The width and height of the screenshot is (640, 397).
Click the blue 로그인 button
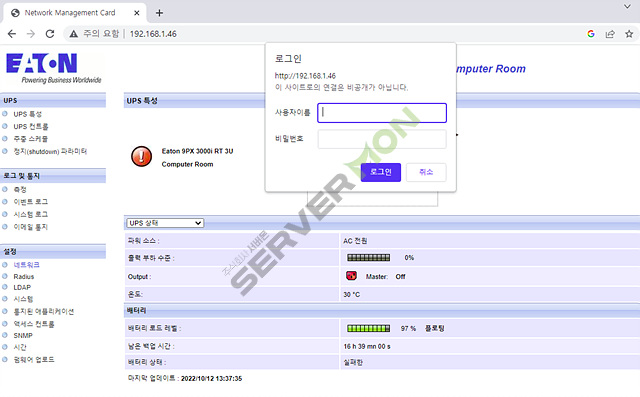point(380,172)
